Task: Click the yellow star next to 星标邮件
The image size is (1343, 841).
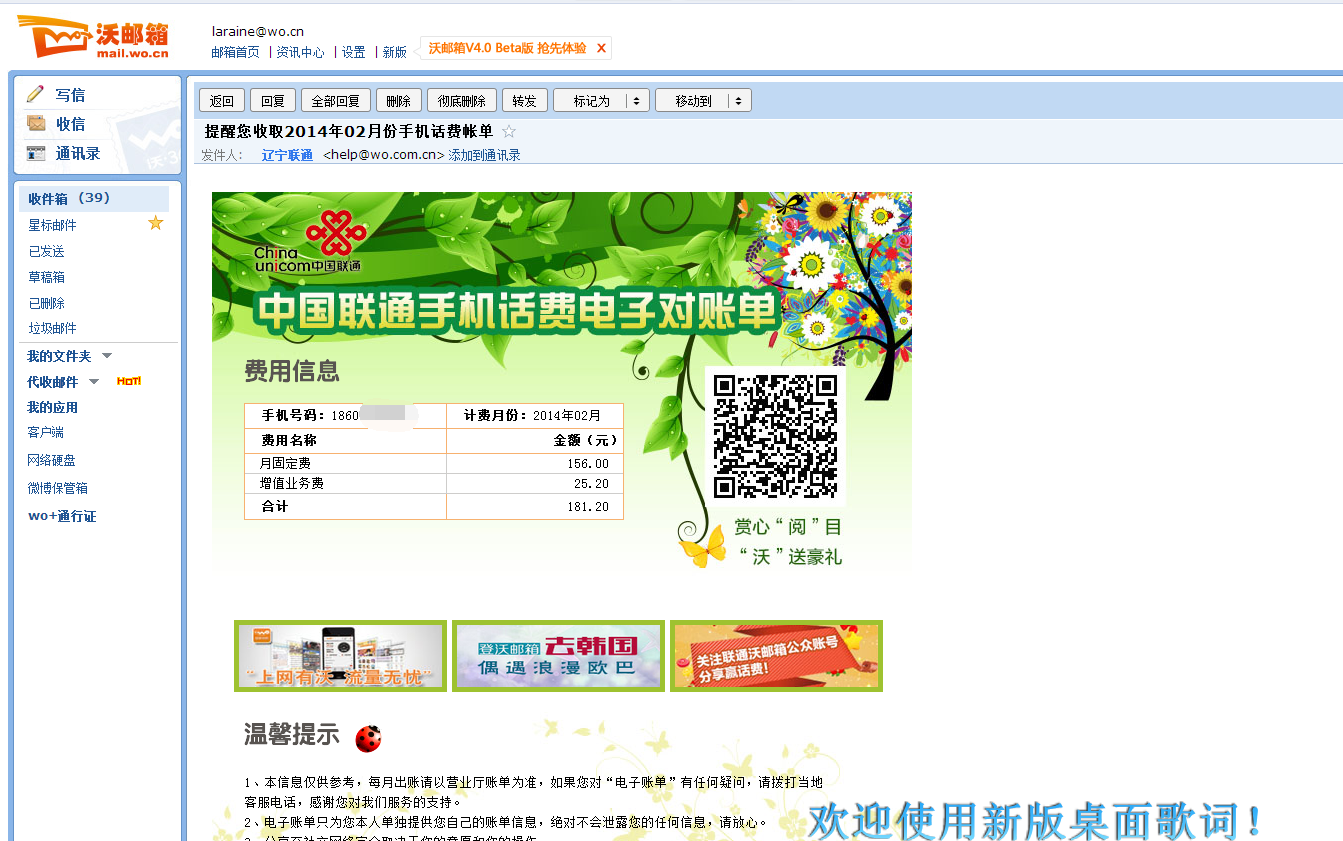Action: (155, 223)
